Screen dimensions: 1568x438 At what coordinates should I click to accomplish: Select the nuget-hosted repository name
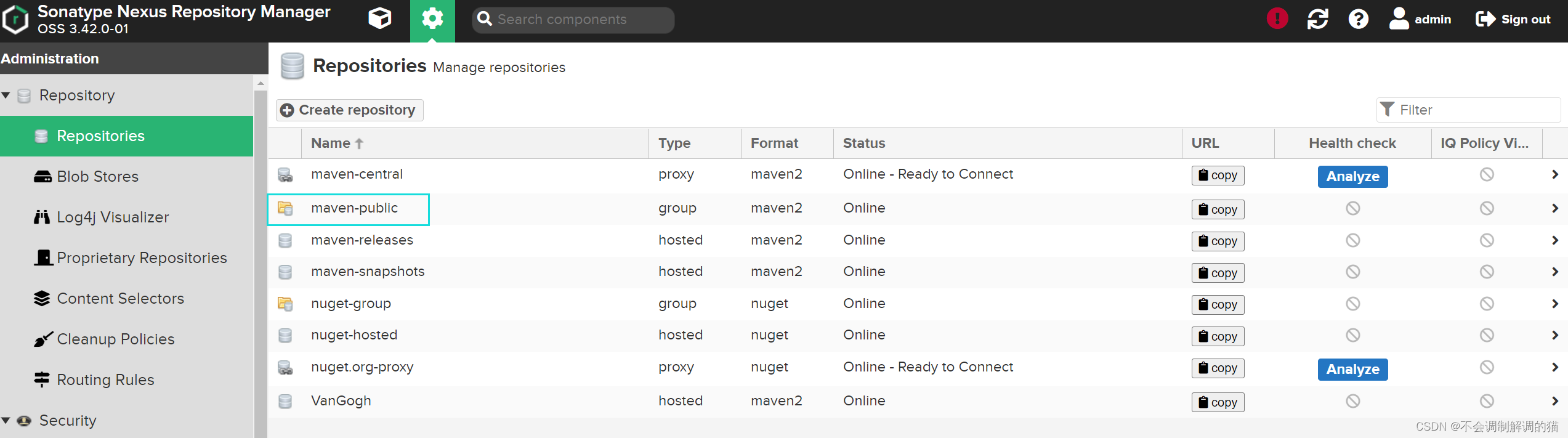(354, 335)
